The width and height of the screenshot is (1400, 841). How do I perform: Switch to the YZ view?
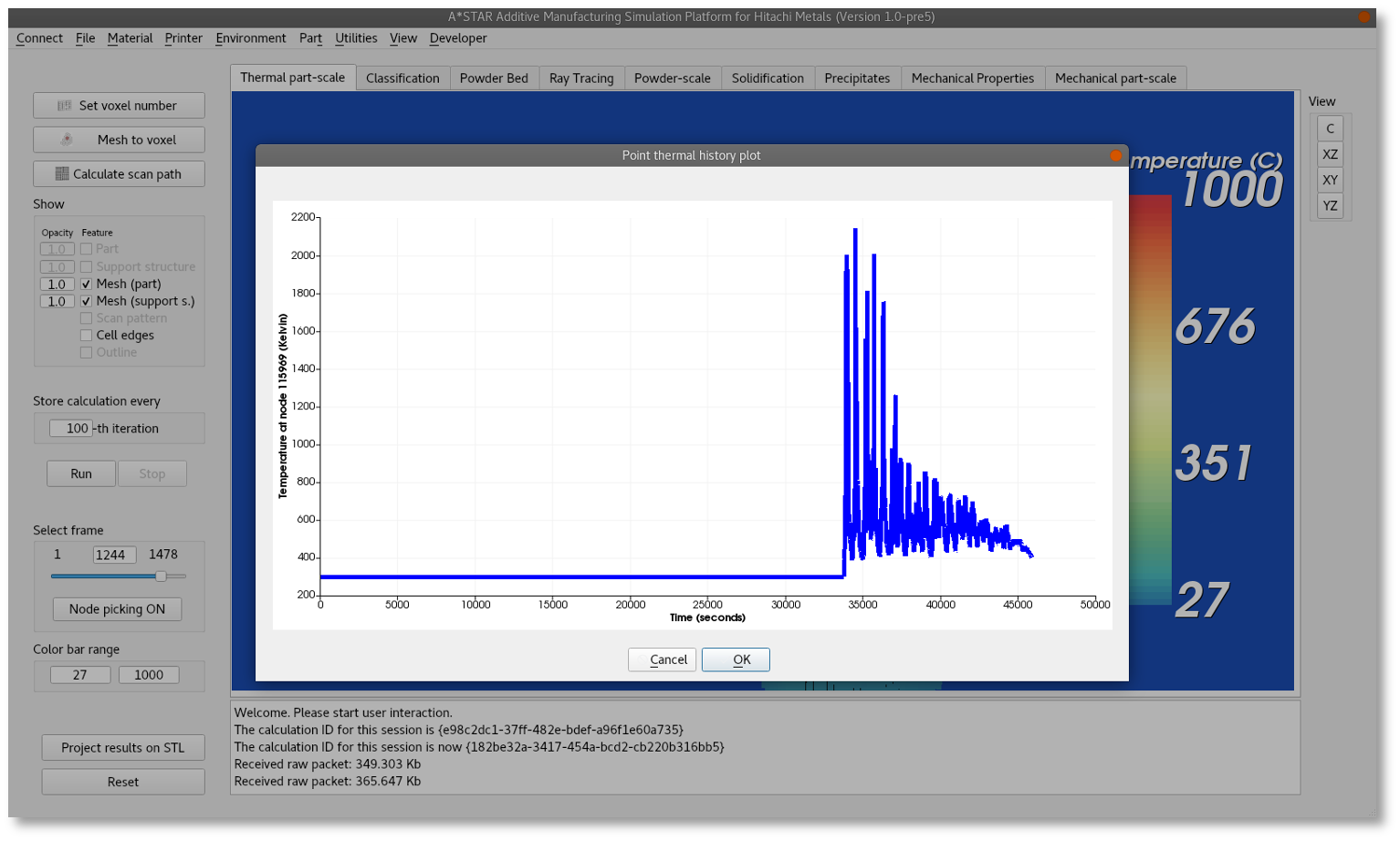(1330, 205)
